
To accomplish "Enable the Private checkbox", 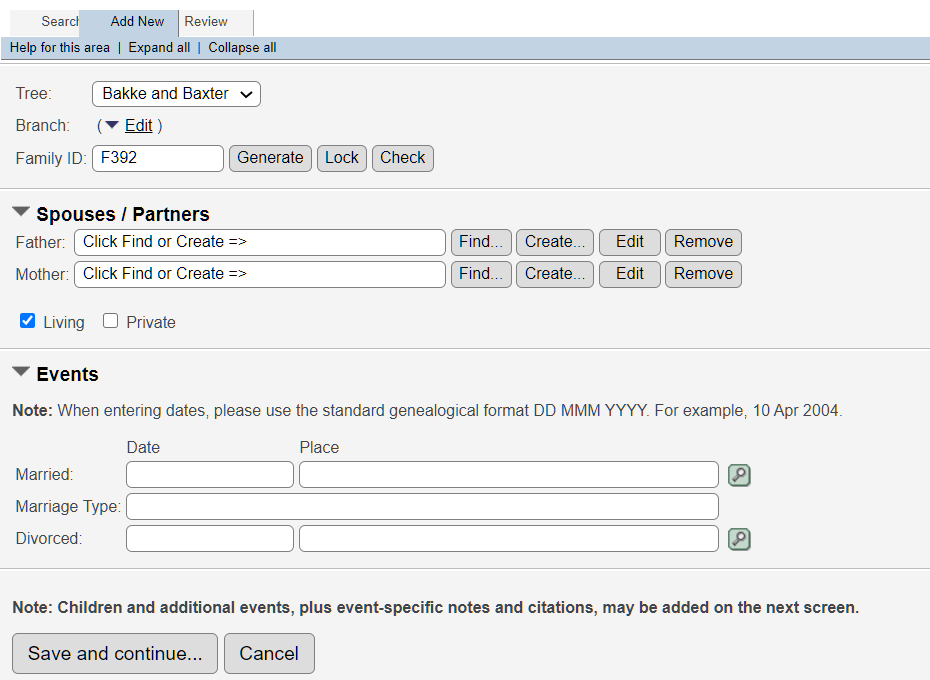I will [x=111, y=321].
